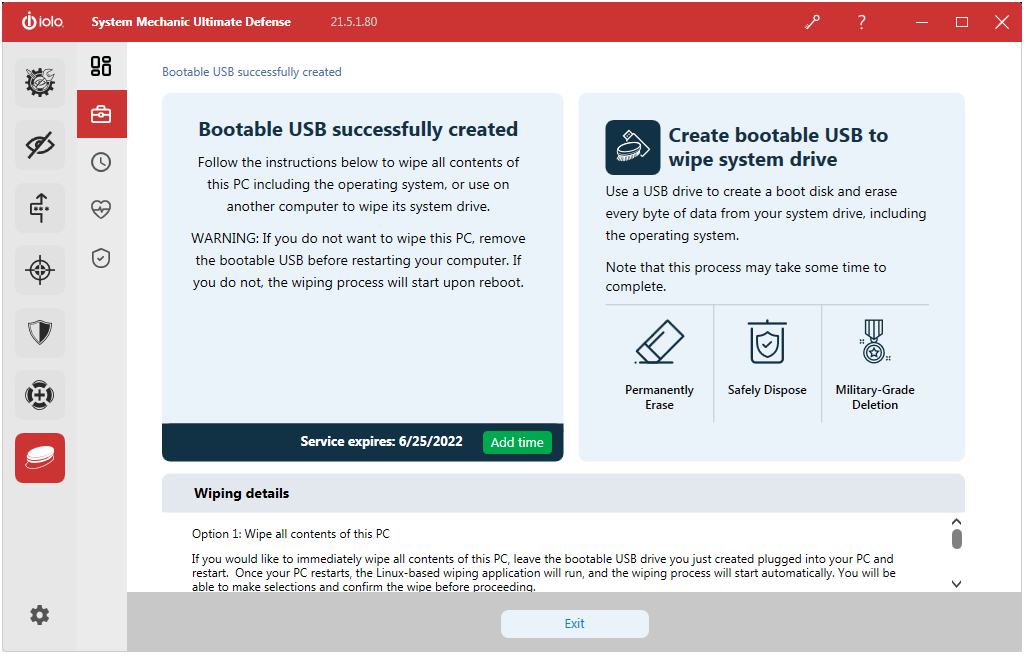Screen dimensions: 1024x655
Task: Click the Military-Grade Deletion medal icon
Action: pyautogui.click(x=874, y=341)
